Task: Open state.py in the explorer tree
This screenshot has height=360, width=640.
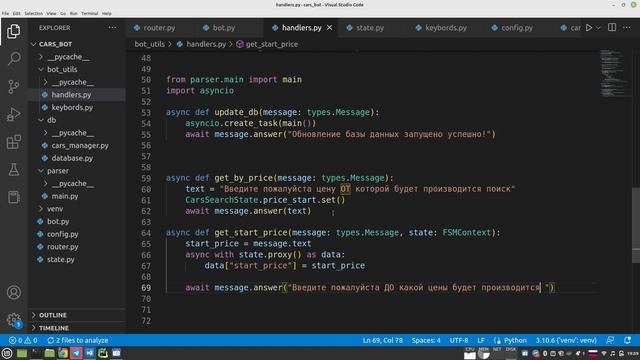Action: pyautogui.click(x=60, y=259)
